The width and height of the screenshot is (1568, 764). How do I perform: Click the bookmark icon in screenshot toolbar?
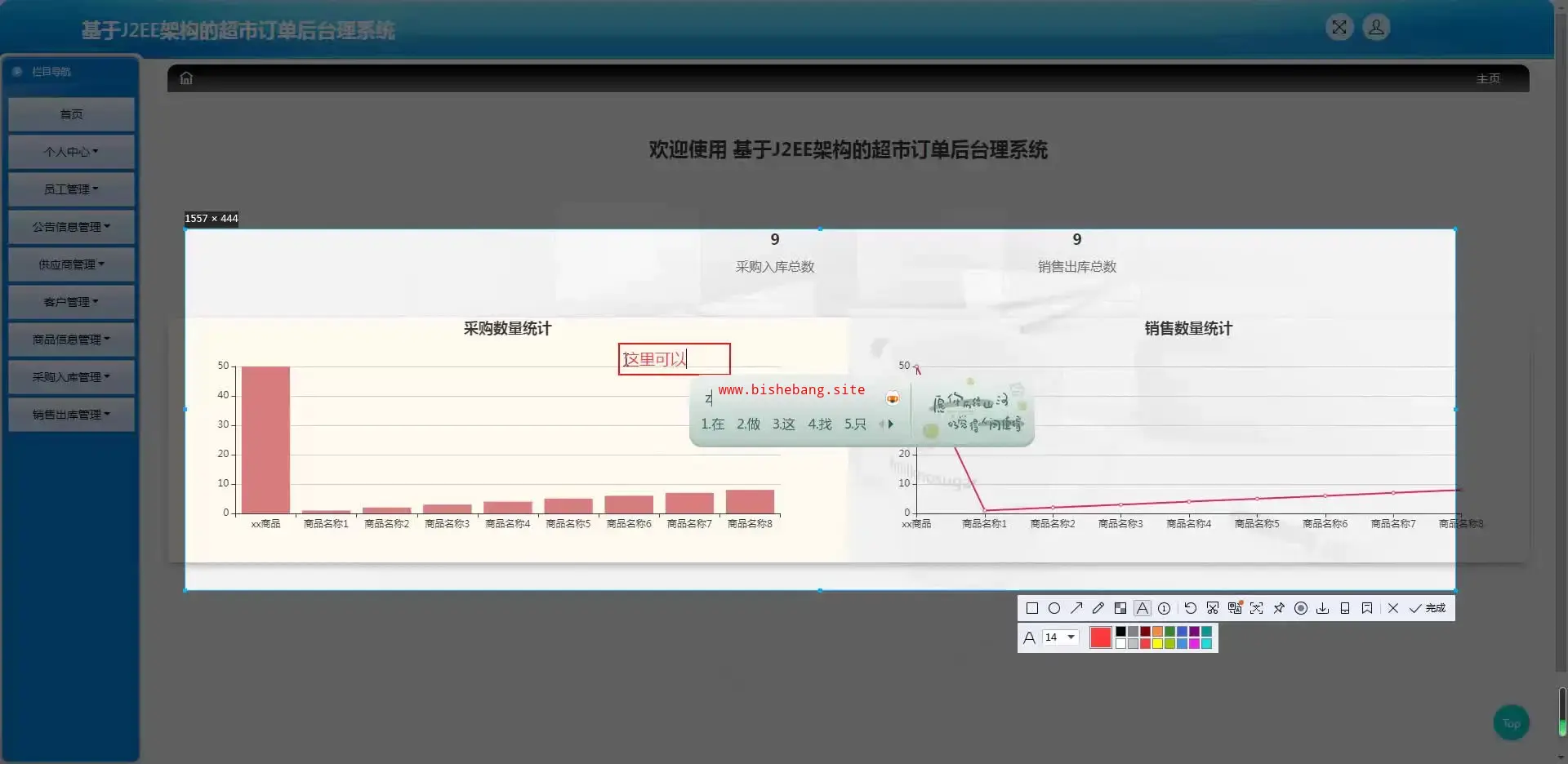point(1367,608)
